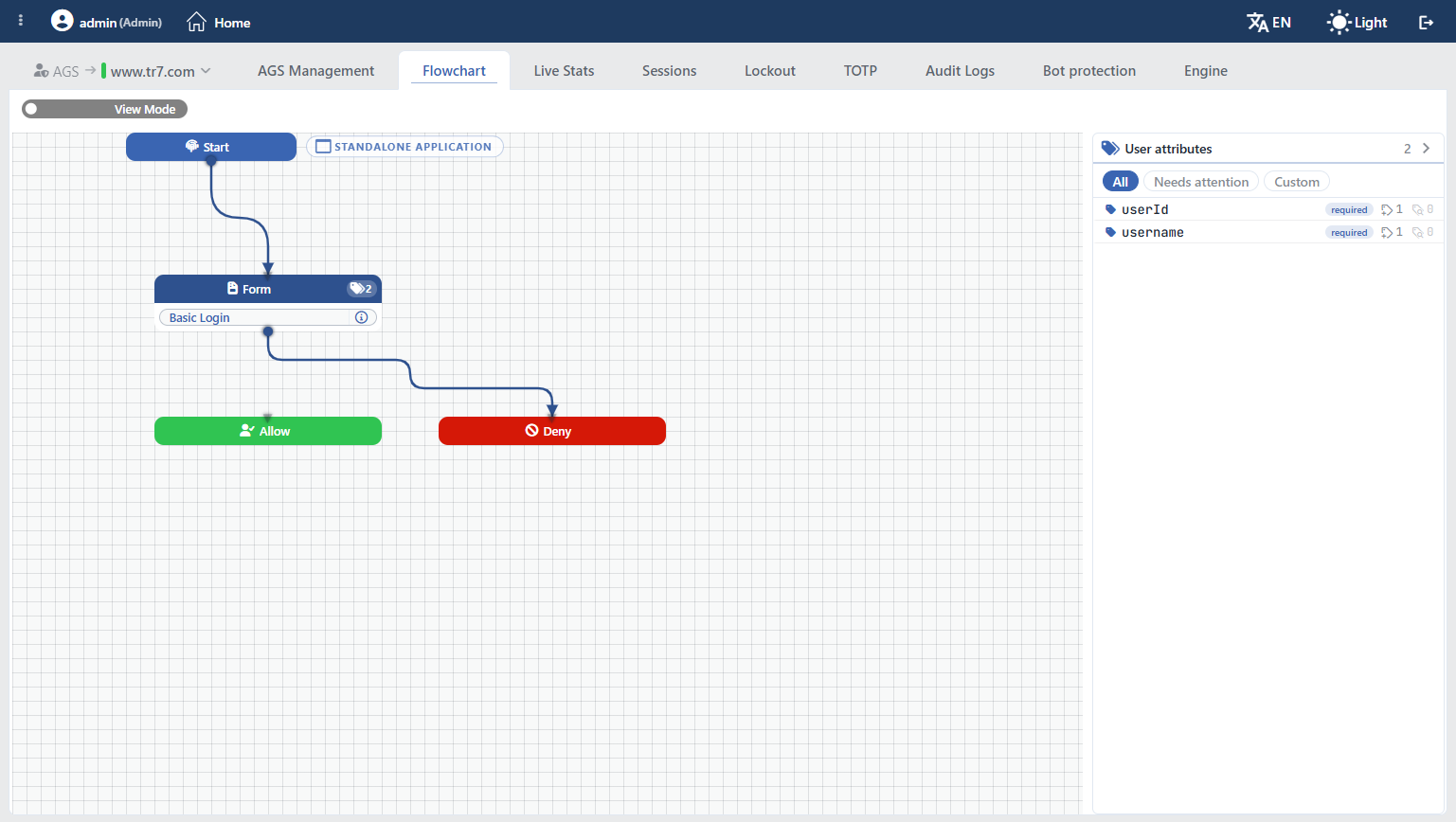Expand the User attributes panel chevron

(1426, 149)
